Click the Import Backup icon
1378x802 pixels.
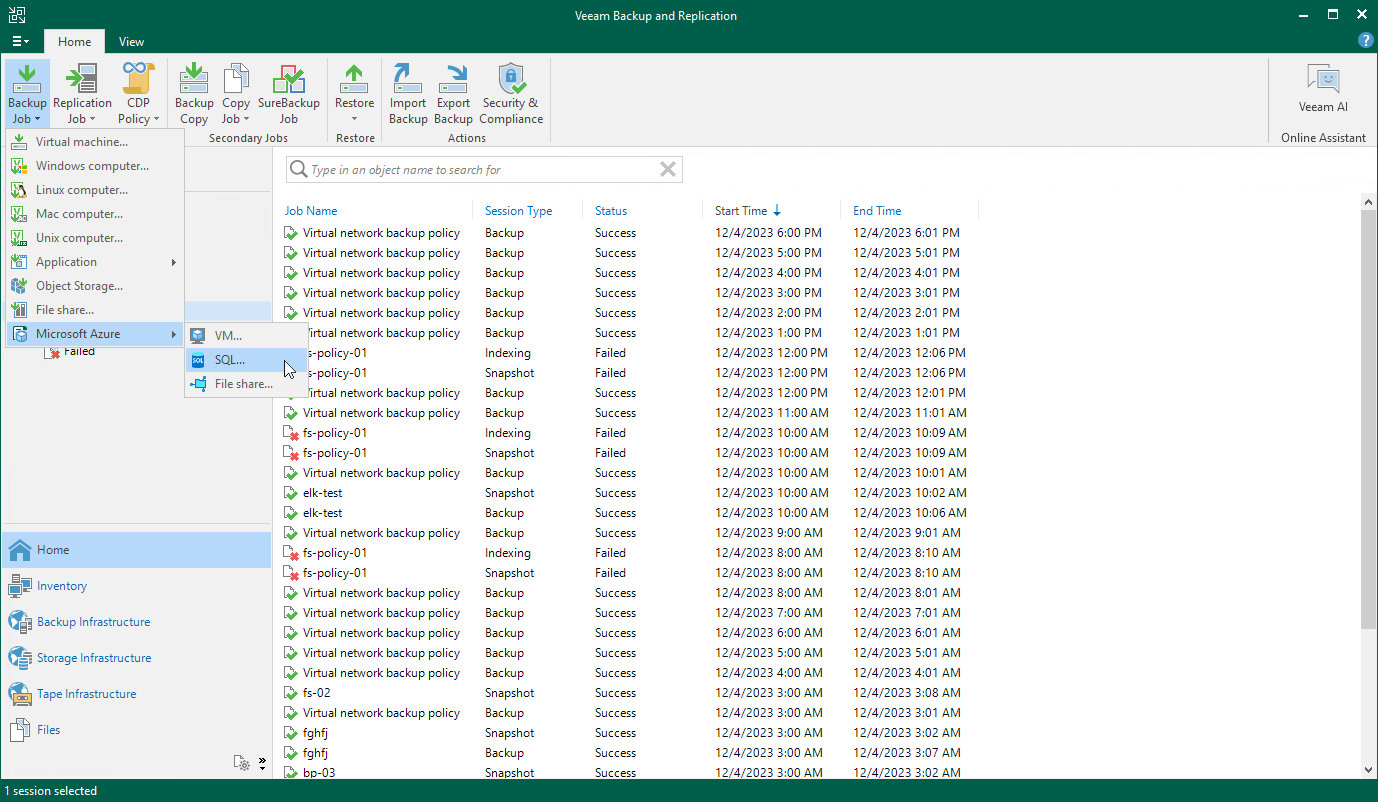408,93
